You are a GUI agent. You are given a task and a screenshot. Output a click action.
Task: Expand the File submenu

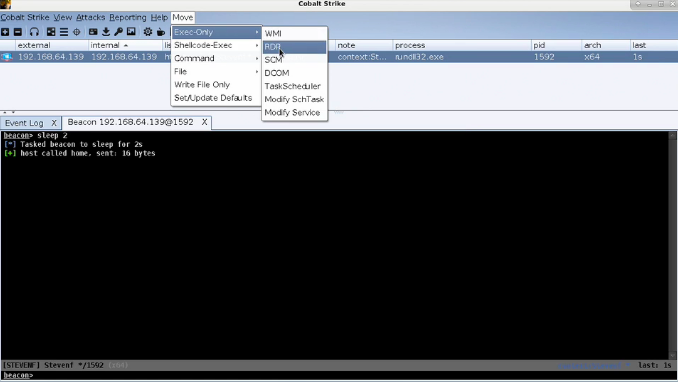217,71
